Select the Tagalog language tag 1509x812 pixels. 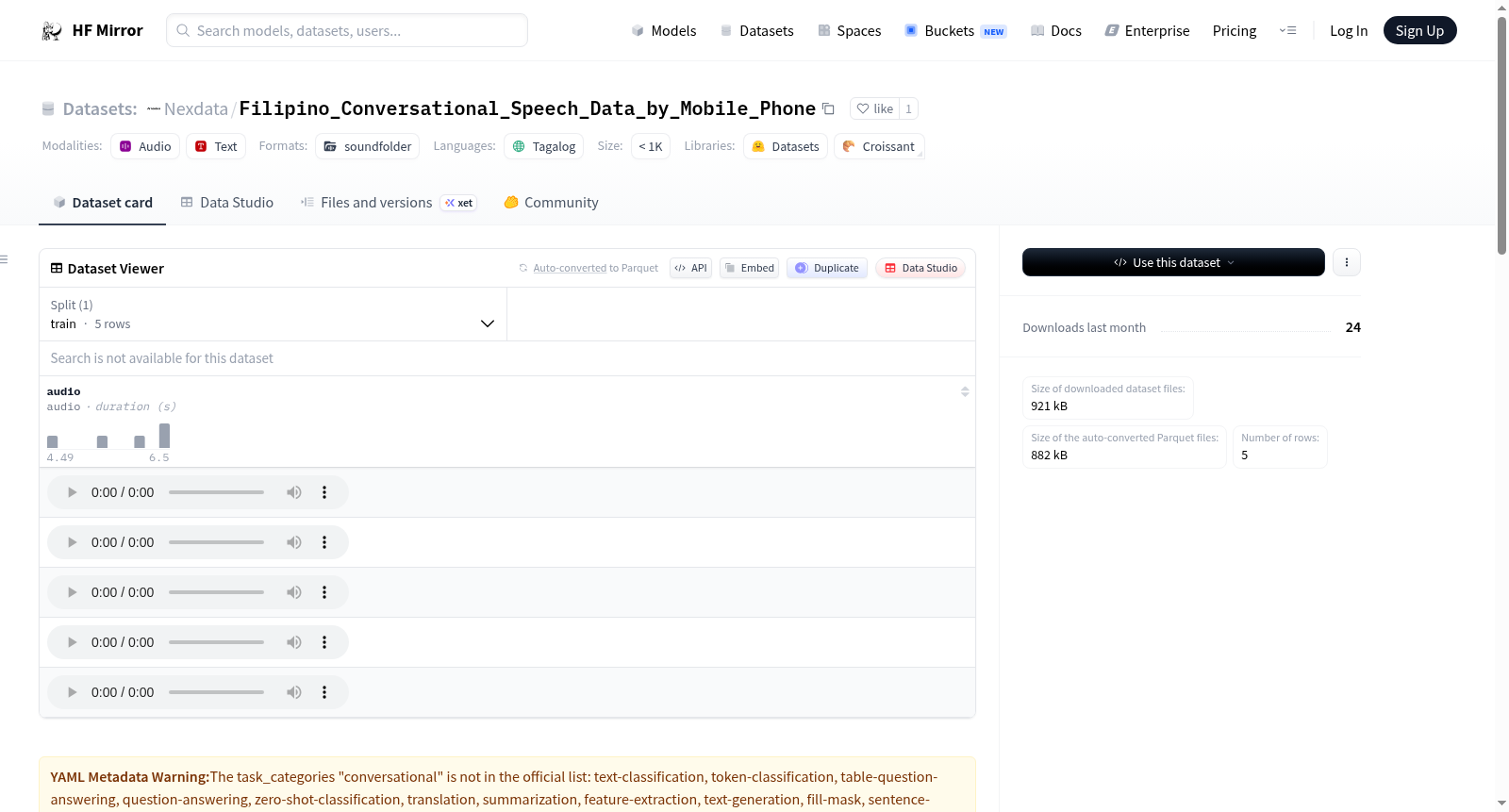pyautogui.click(x=544, y=146)
